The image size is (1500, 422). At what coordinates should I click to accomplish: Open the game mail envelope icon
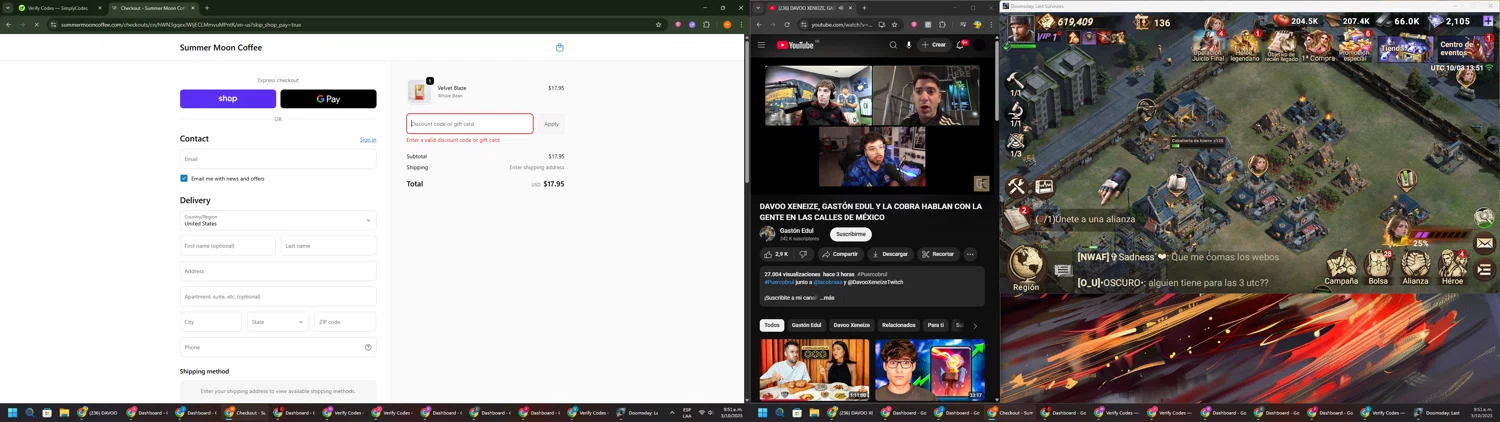(1485, 243)
